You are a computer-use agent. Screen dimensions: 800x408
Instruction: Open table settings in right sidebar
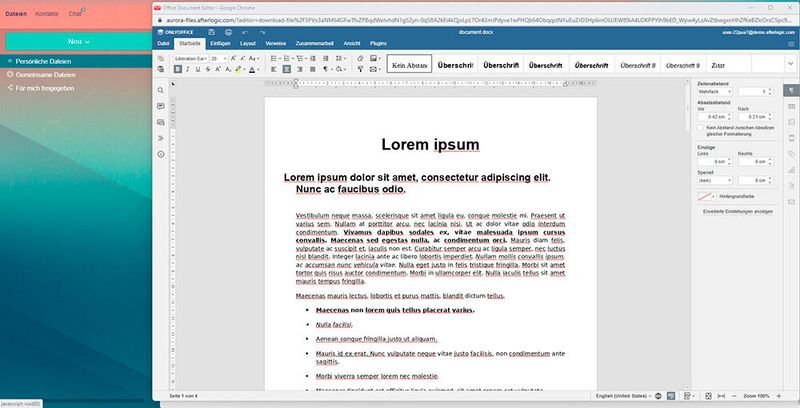click(x=790, y=108)
